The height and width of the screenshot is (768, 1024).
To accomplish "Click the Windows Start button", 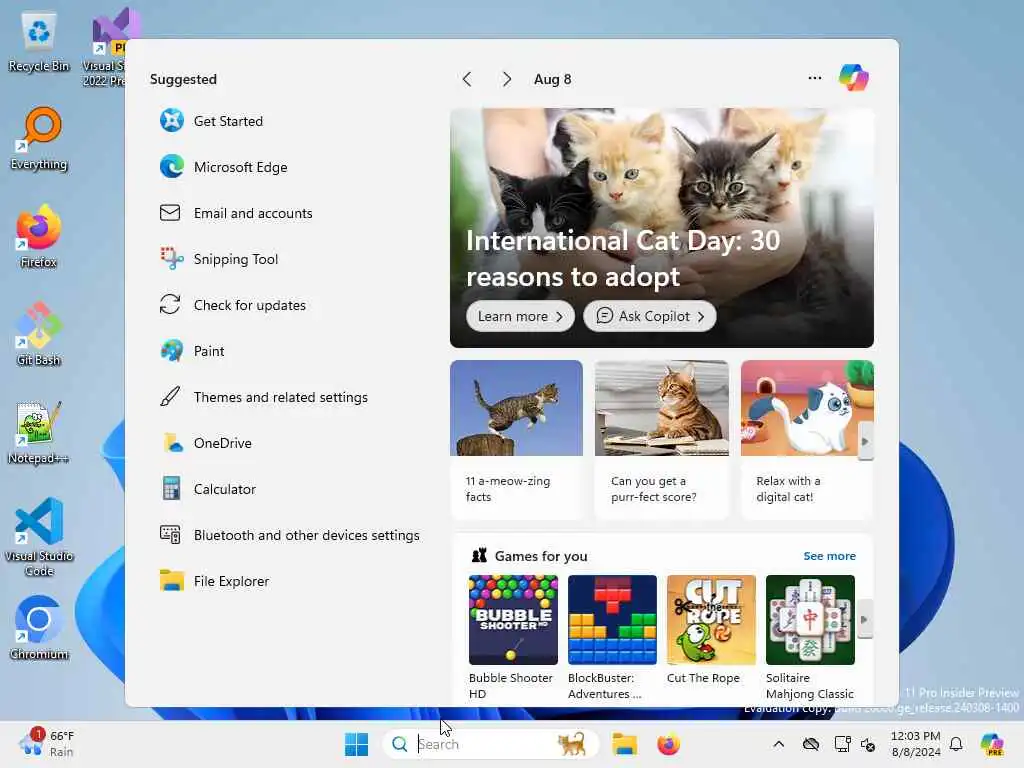I will [x=357, y=744].
